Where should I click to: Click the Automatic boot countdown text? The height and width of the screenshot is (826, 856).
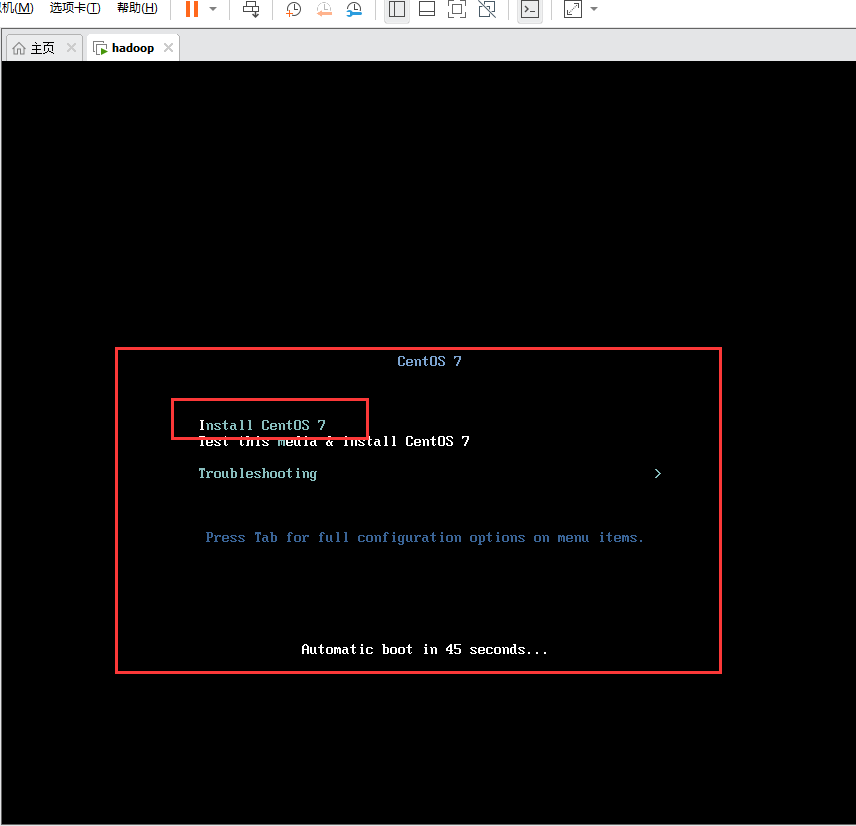pos(424,649)
